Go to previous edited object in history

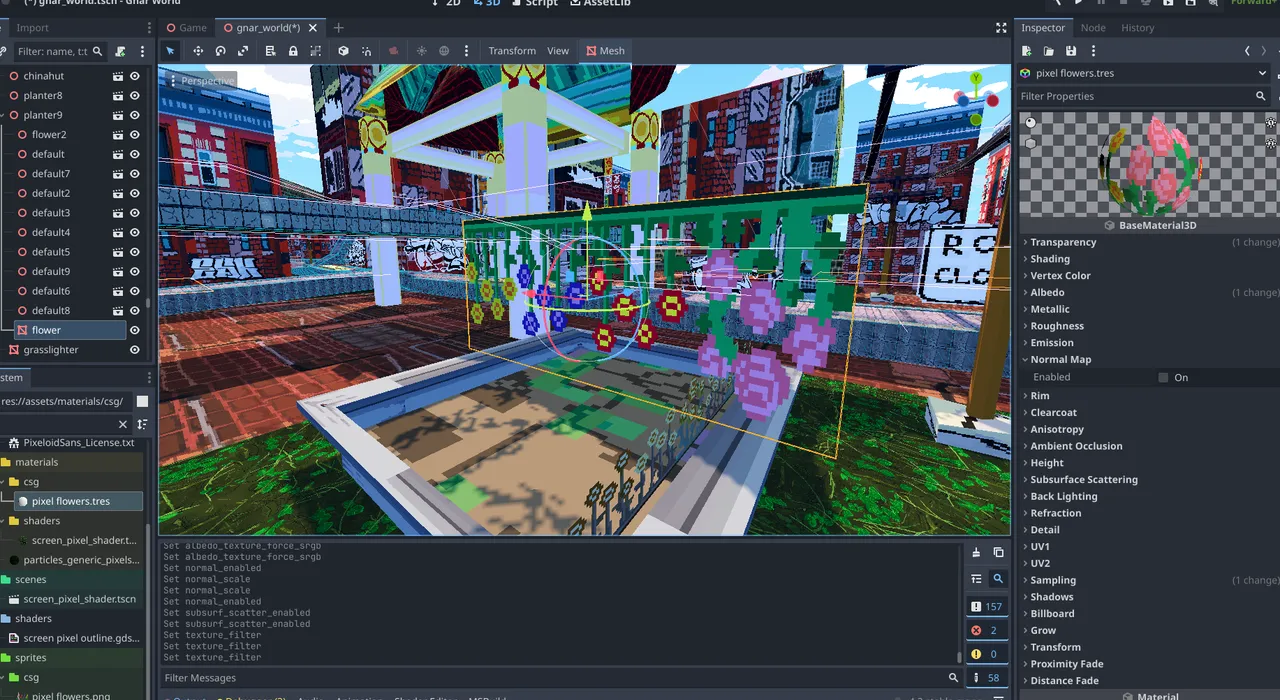[x=1247, y=51]
